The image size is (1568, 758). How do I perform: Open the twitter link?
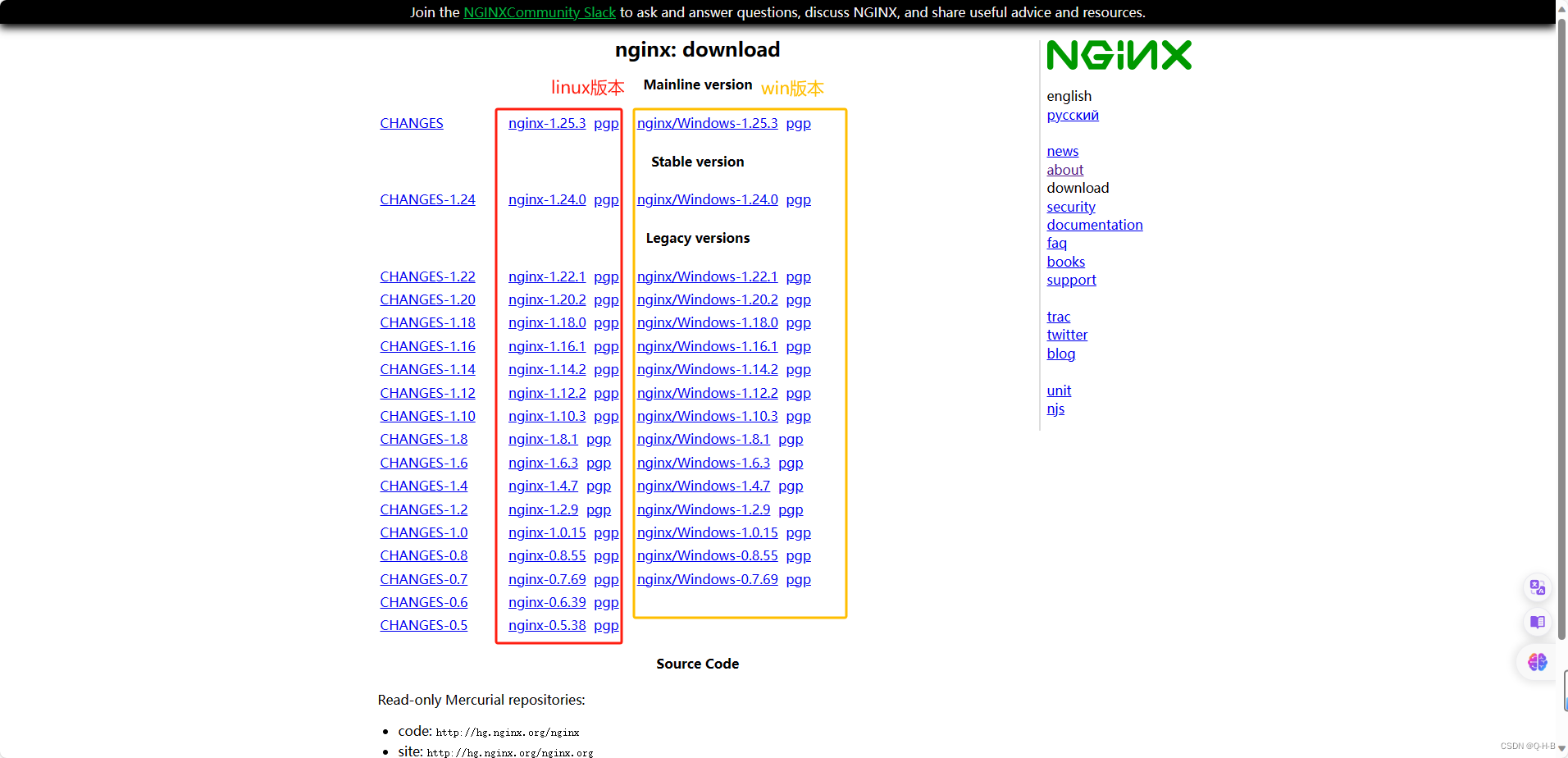(x=1066, y=335)
